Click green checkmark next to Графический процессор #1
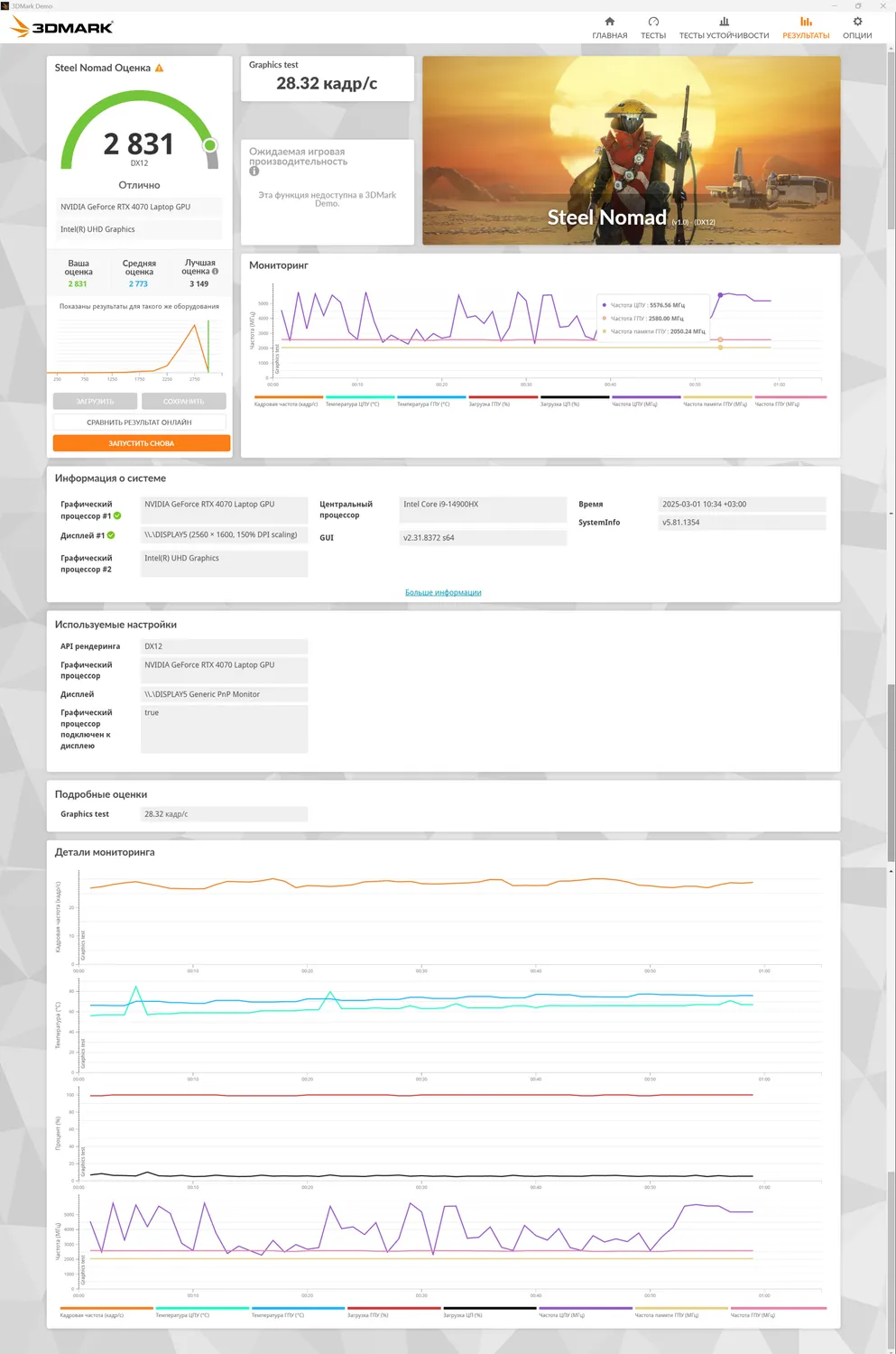896x1354 pixels. (117, 516)
